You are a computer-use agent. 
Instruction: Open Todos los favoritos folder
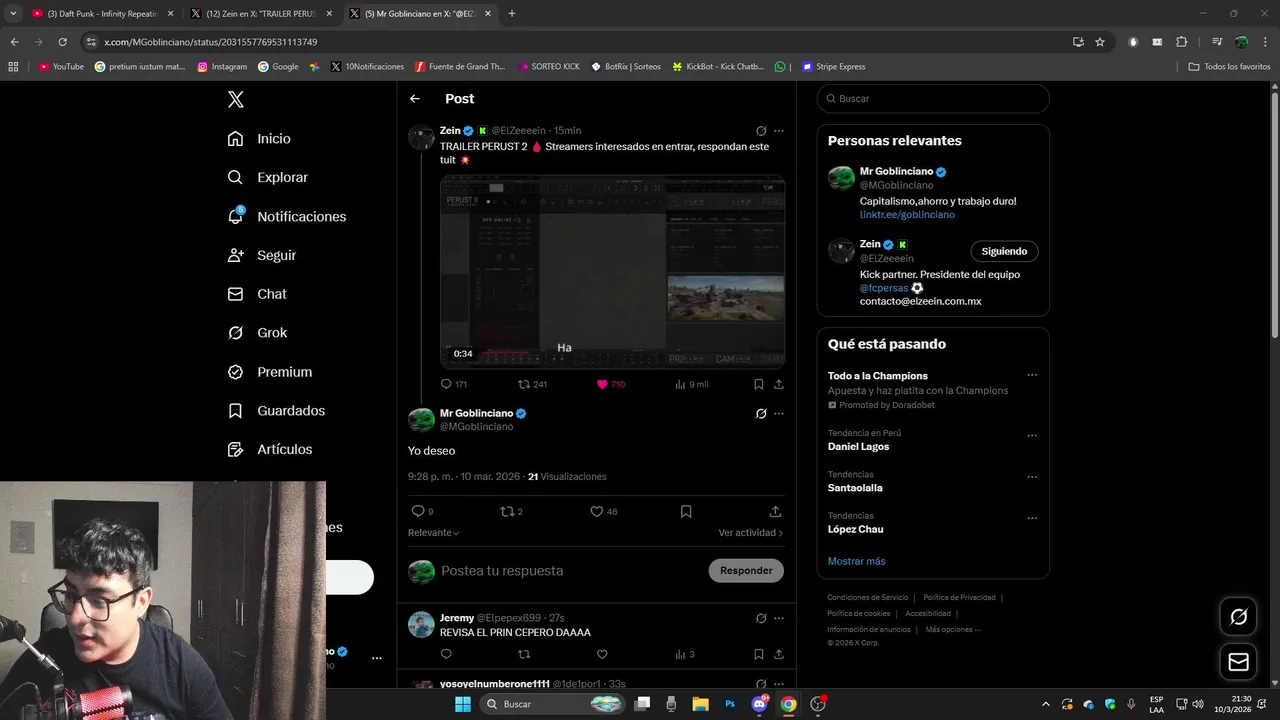[1229, 67]
